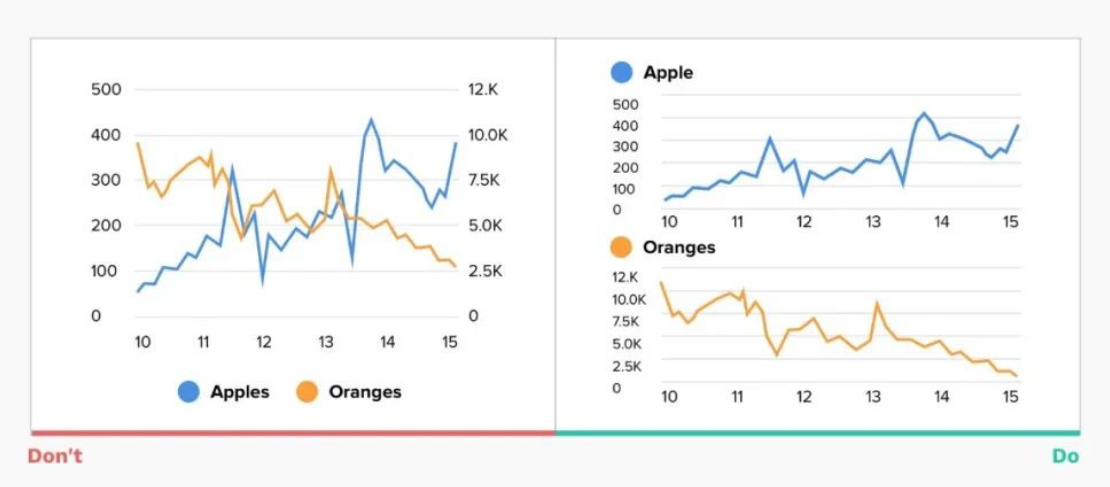Select the 15 x-axis tick in the combined chart
1110x487 pixels.
click(x=449, y=342)
